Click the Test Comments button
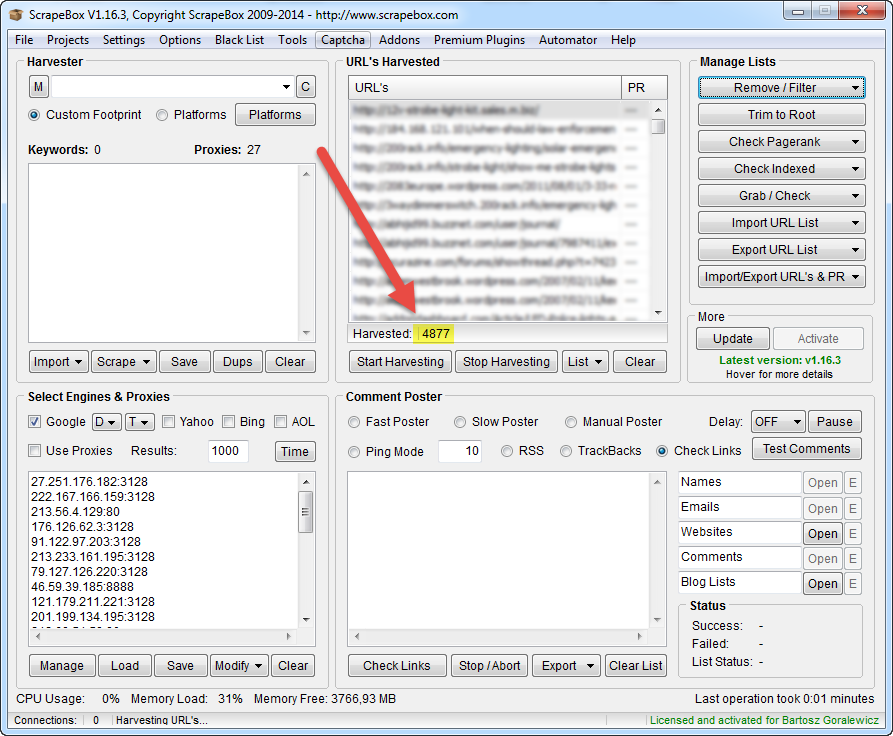Image resolution: width=893 pixels, height=736 pixels. (x=806, y=449)
